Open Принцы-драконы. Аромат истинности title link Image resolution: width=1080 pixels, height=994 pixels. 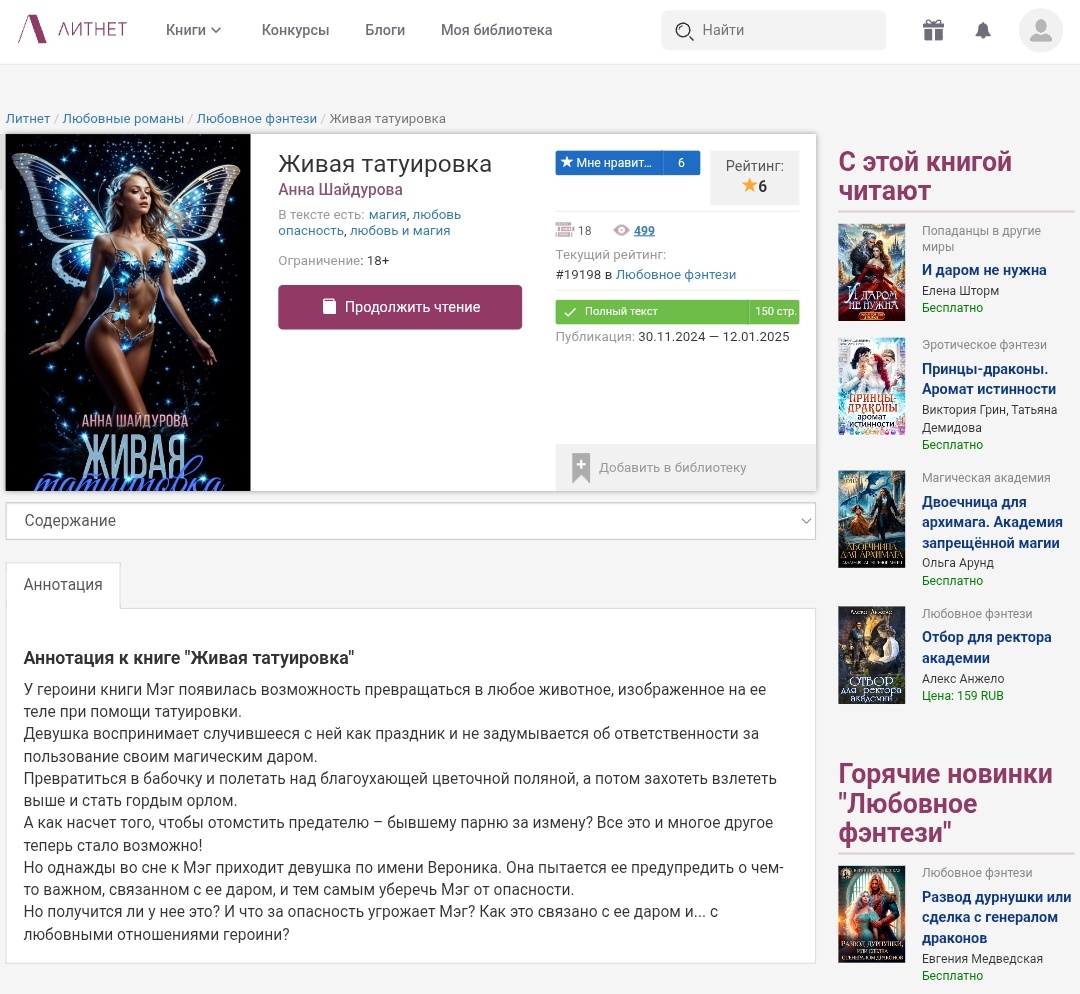tap(989, 379)
